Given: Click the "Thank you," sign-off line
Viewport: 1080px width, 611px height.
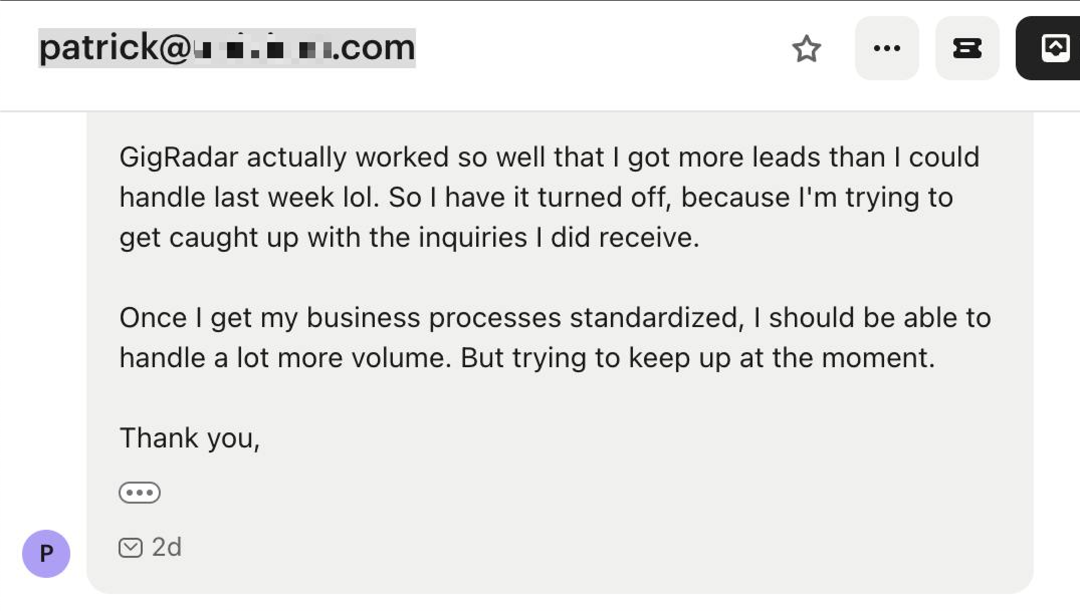Looking at the screenshot, I should 189,438.
